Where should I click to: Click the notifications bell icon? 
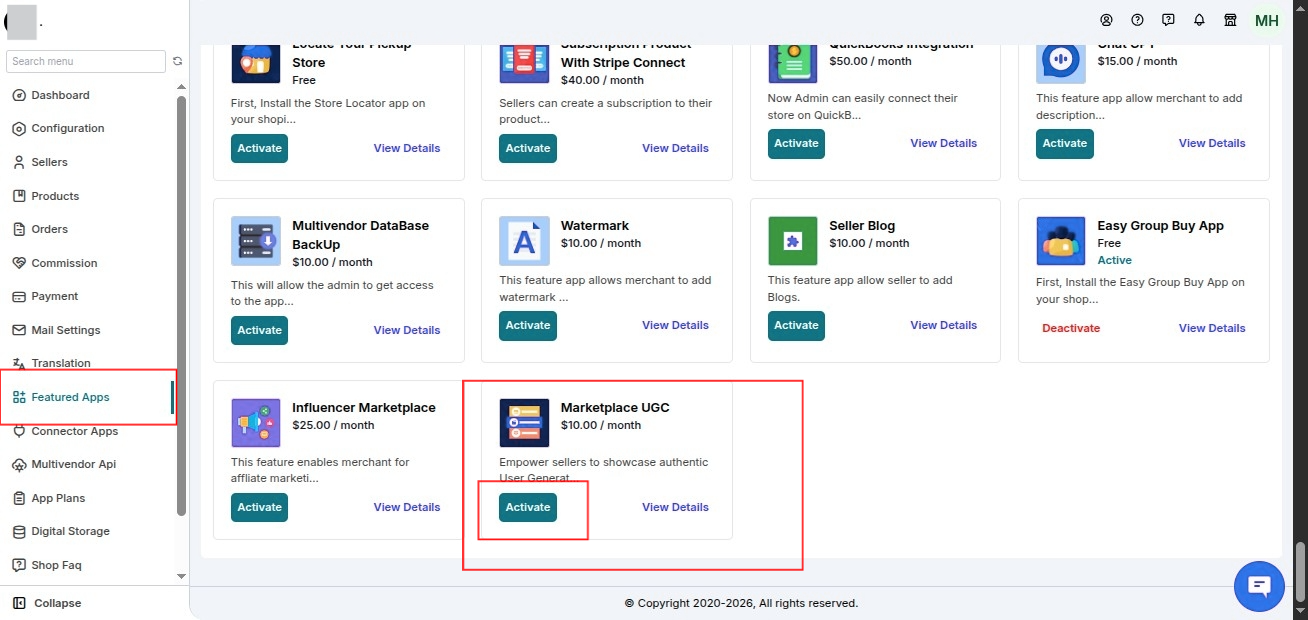coord(1199,20)
